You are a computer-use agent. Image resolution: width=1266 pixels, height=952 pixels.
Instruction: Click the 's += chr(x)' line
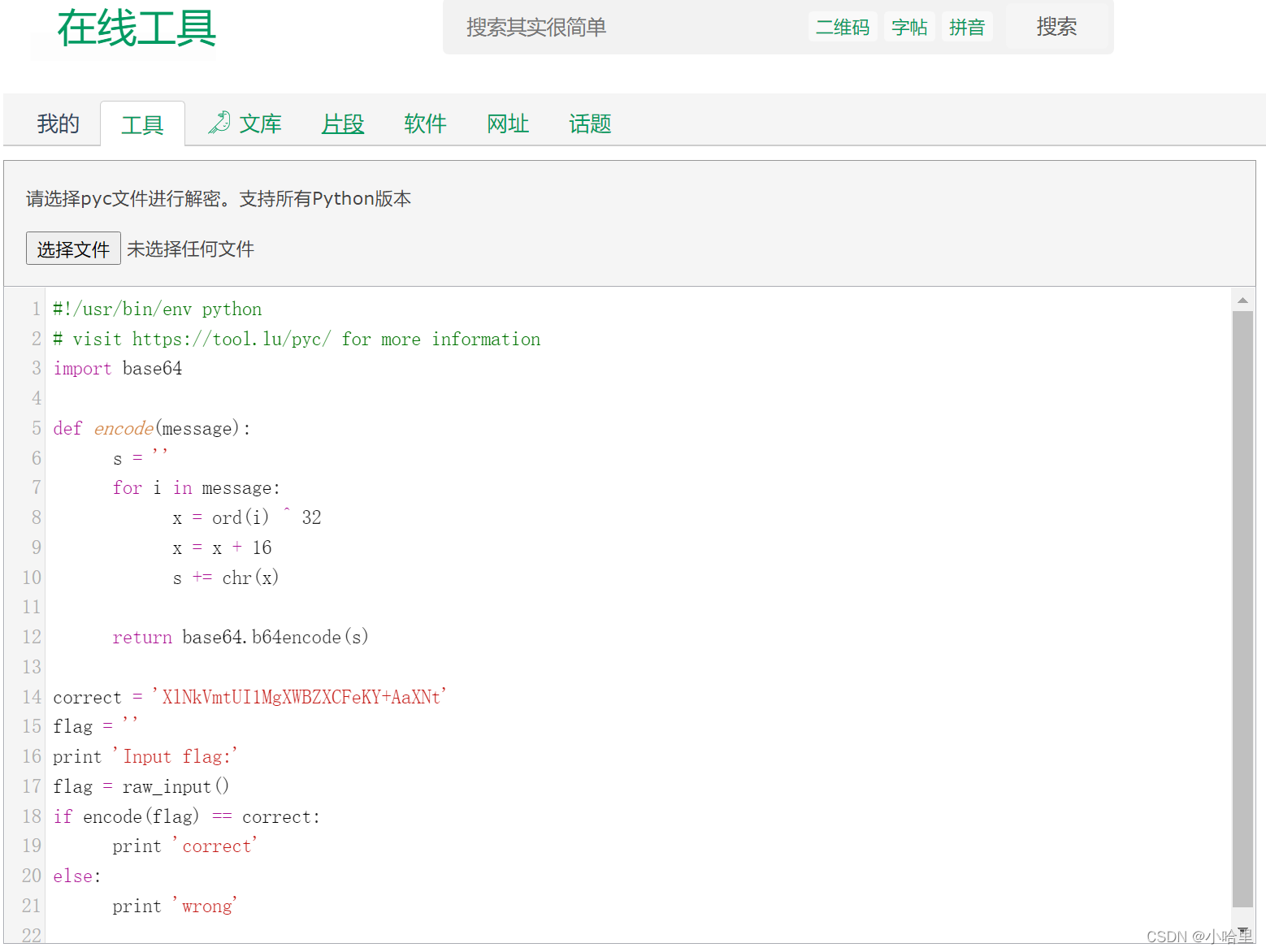226,578
